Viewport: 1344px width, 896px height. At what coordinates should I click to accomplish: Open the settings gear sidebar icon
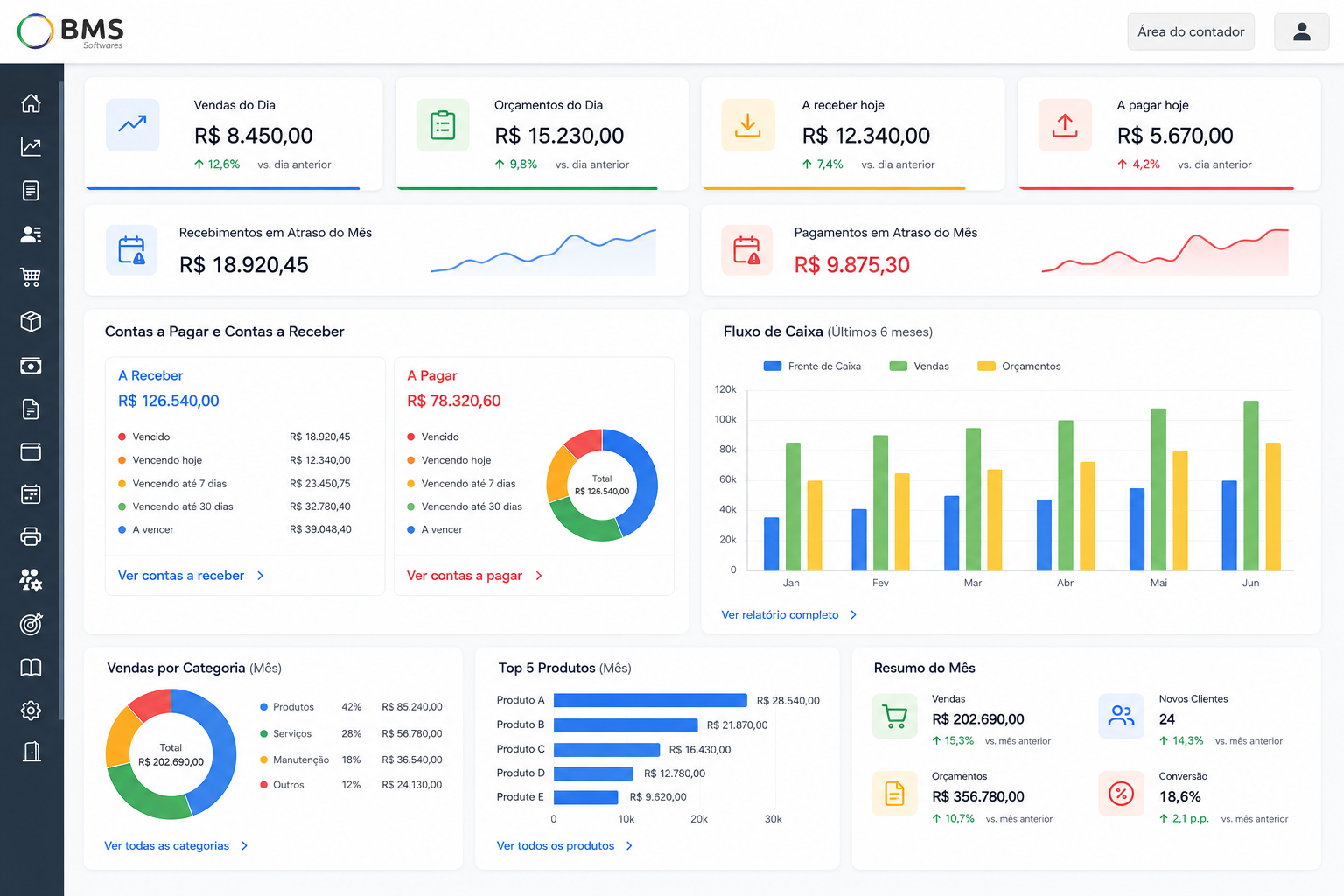pyautogui.click(x=31, y=710)
